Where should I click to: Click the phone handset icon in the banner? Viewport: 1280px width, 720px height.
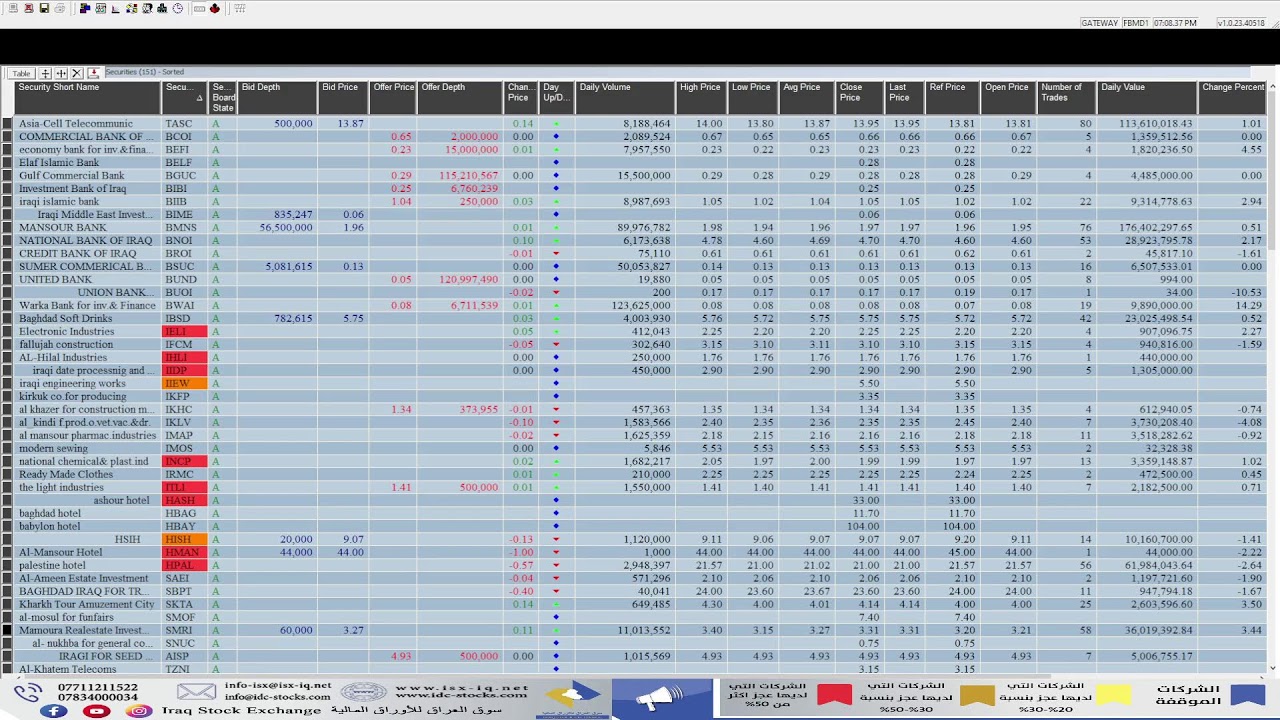[x=29, y=692]
